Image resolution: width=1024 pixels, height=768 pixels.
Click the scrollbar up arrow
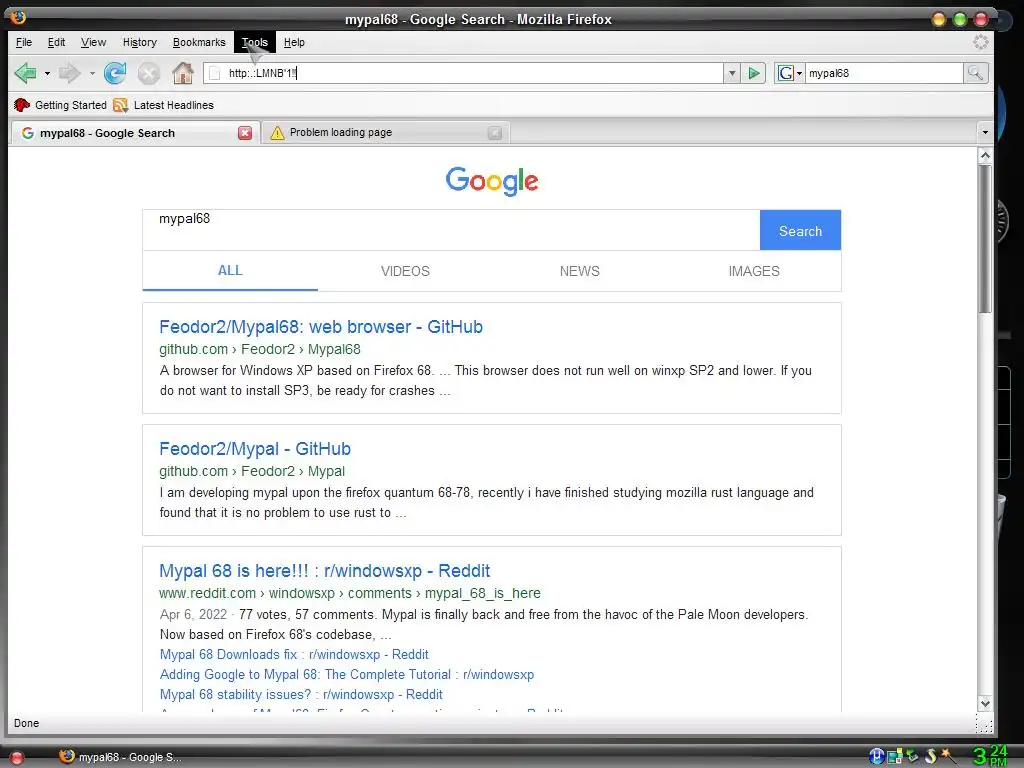tap(985, 155)
